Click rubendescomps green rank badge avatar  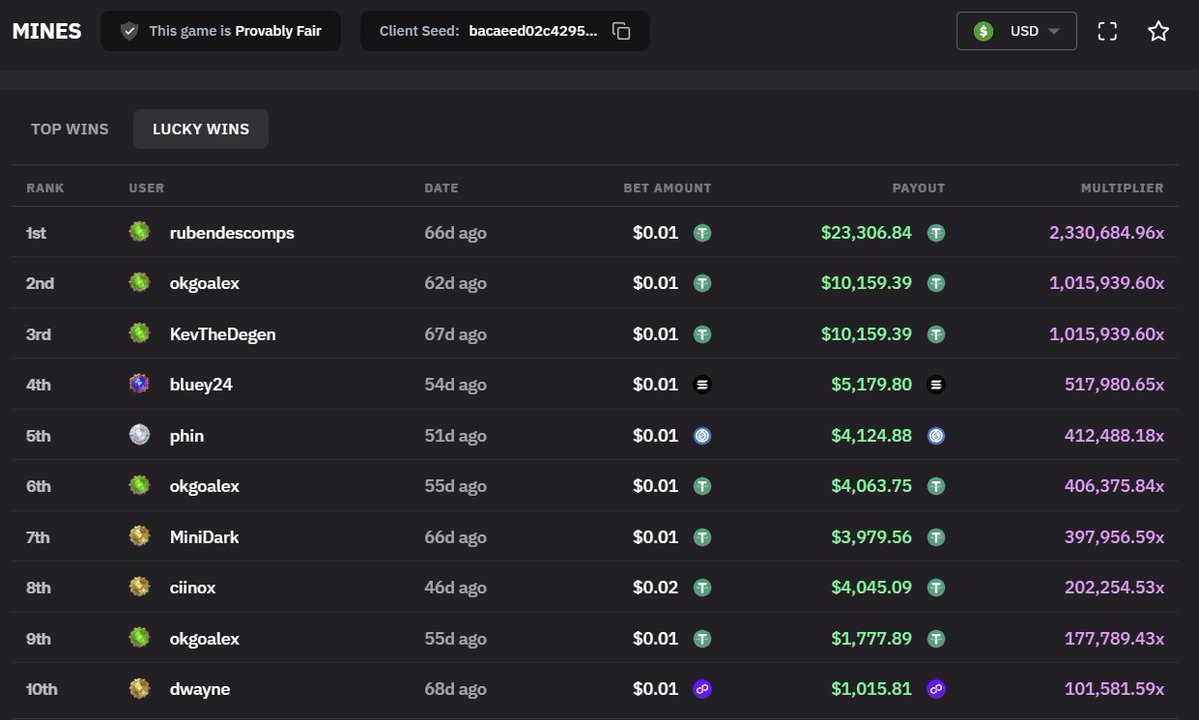(x=139, y=232)
